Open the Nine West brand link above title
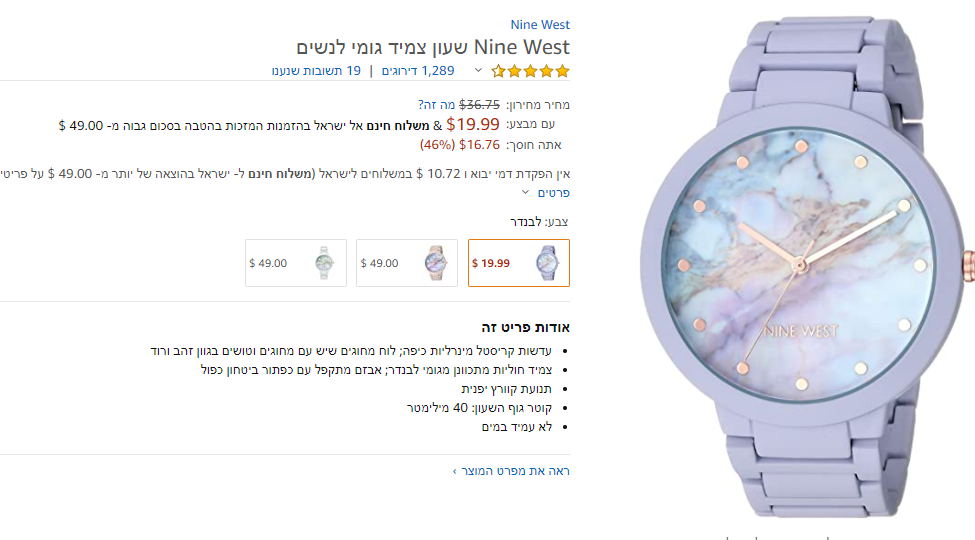 click(540, 25)
